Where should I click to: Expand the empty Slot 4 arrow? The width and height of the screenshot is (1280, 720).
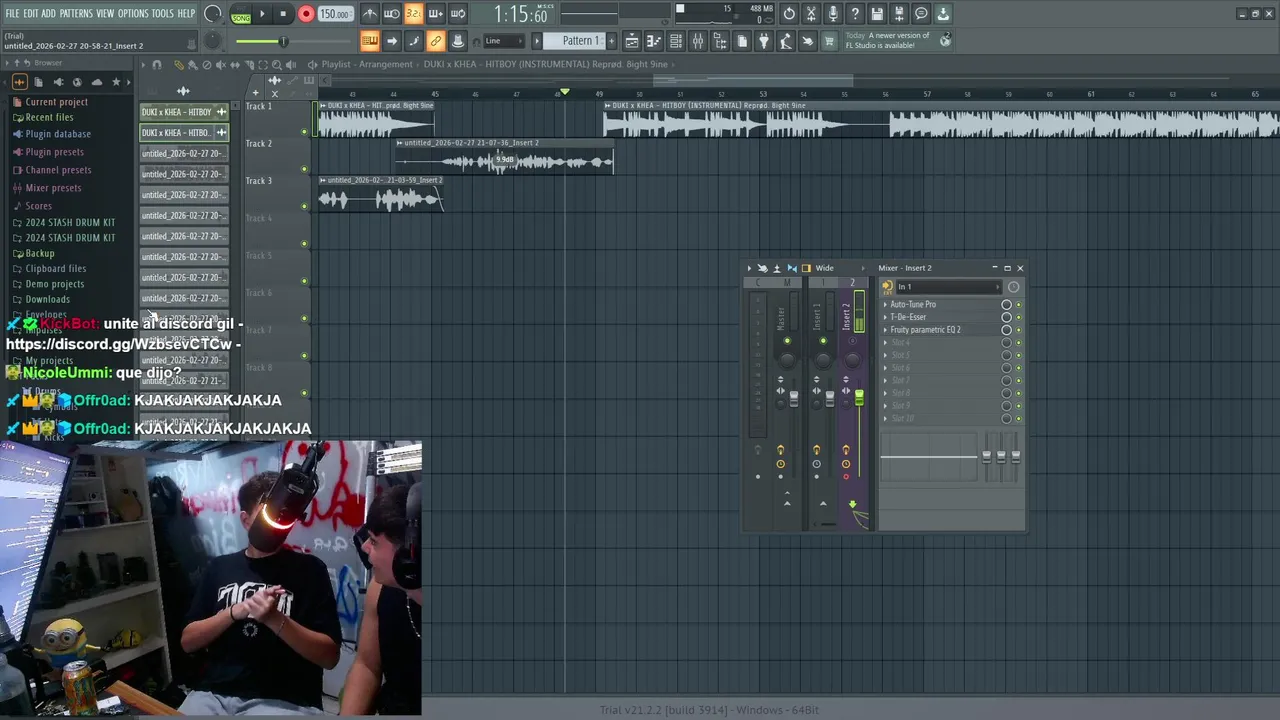885,343
